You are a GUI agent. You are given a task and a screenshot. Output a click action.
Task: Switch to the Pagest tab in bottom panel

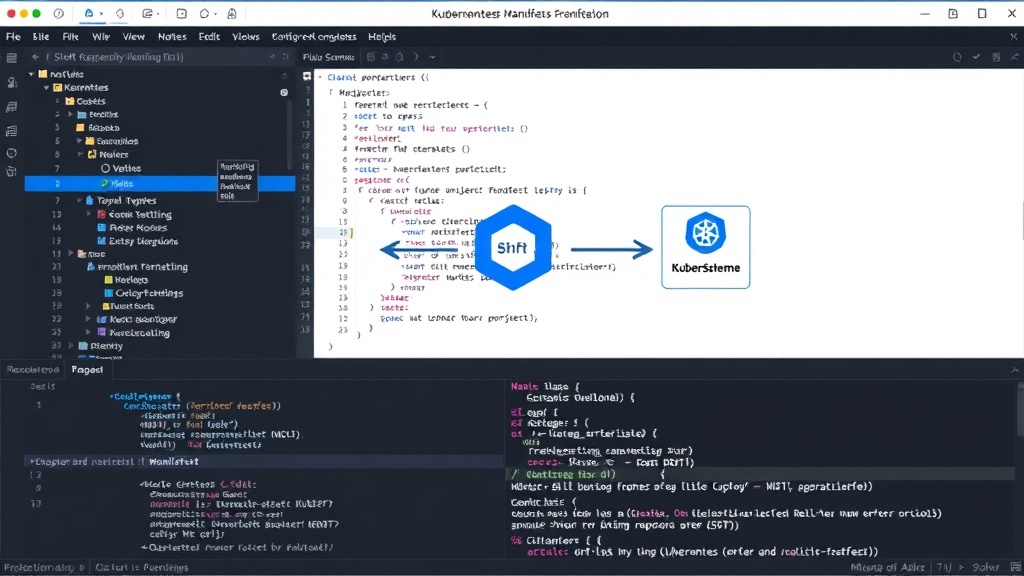[x=87, y=370]
